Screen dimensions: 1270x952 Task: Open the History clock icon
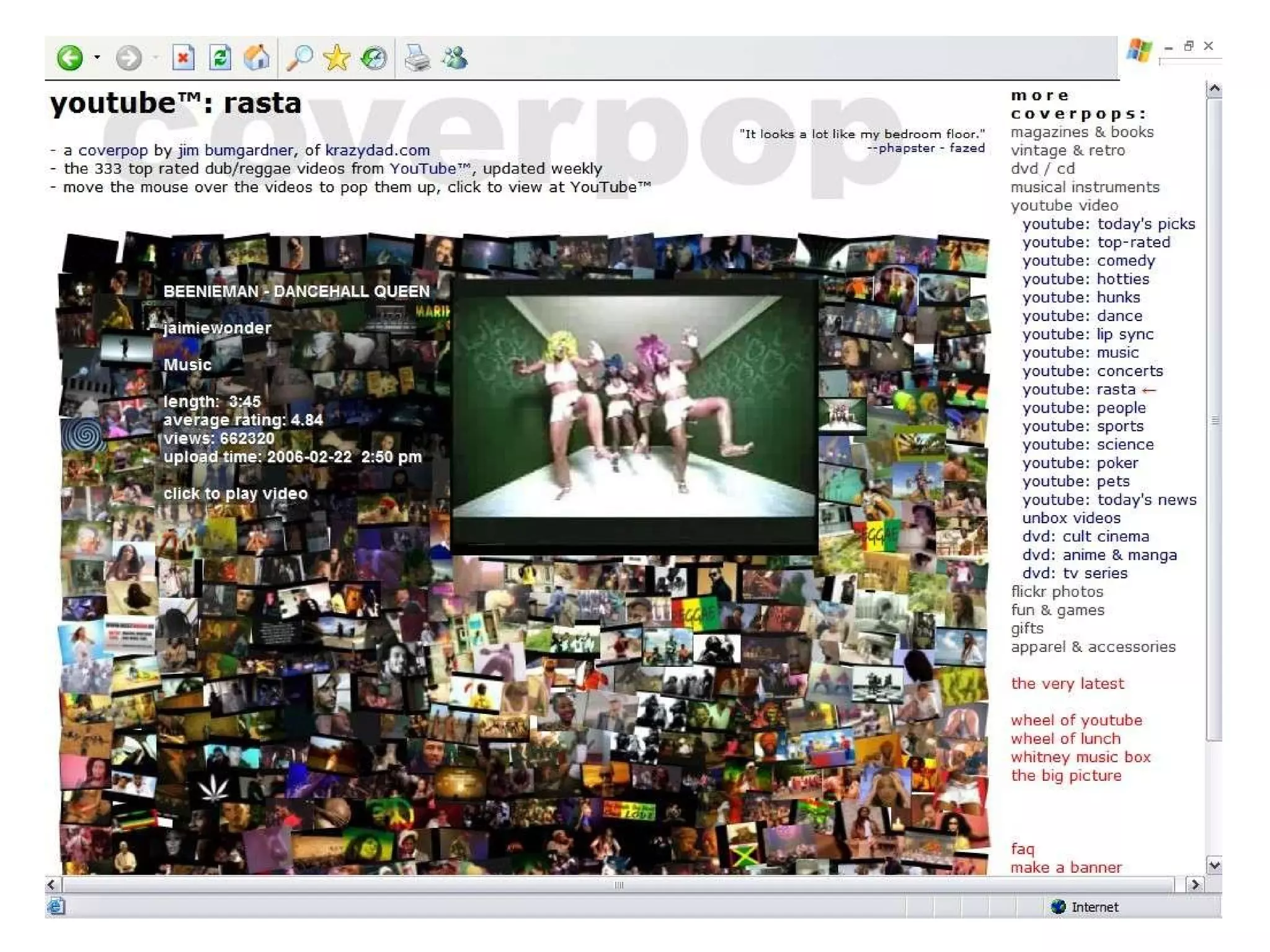[x=373, y=58]
